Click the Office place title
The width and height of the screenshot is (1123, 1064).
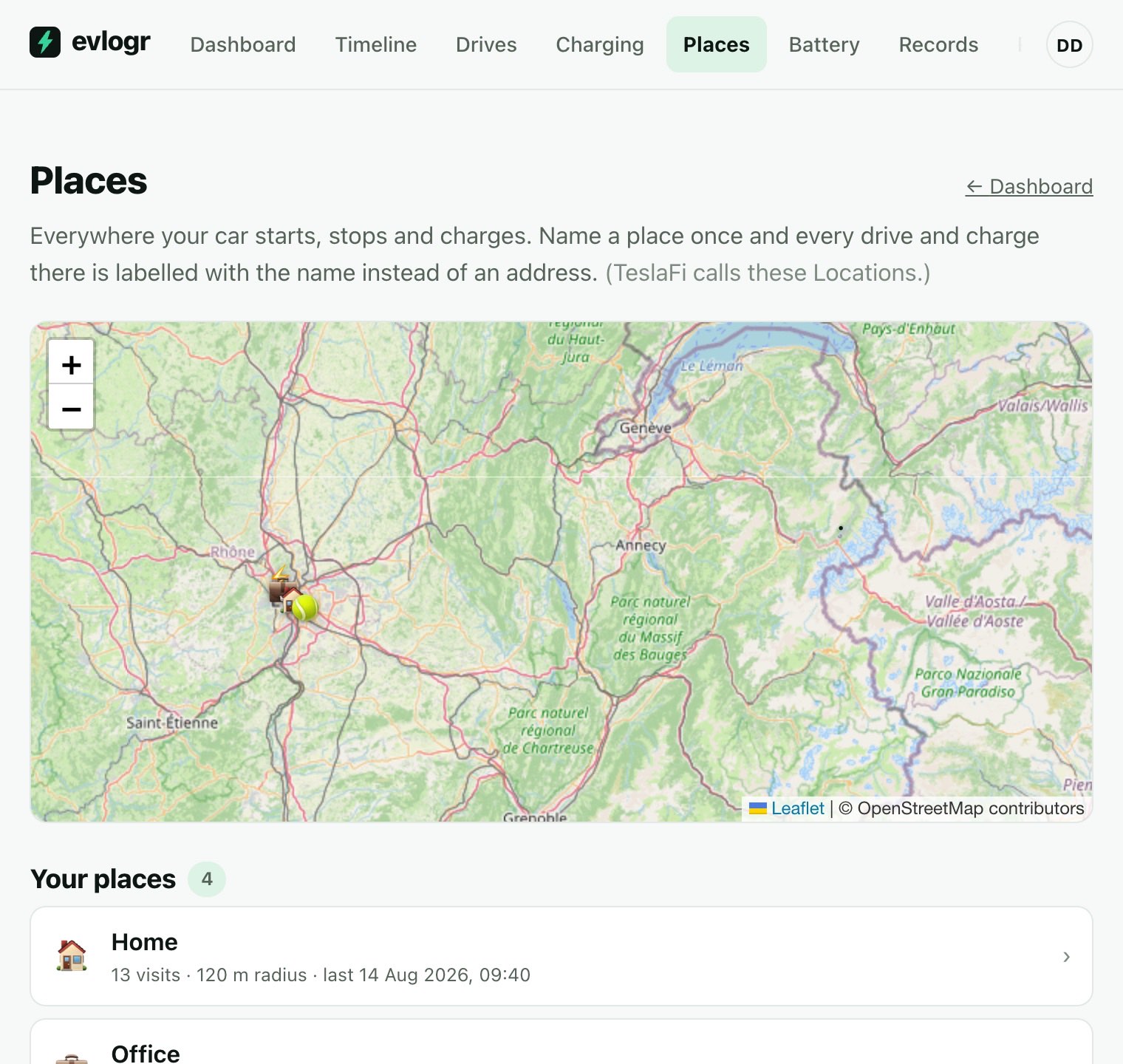(146, 1053)
